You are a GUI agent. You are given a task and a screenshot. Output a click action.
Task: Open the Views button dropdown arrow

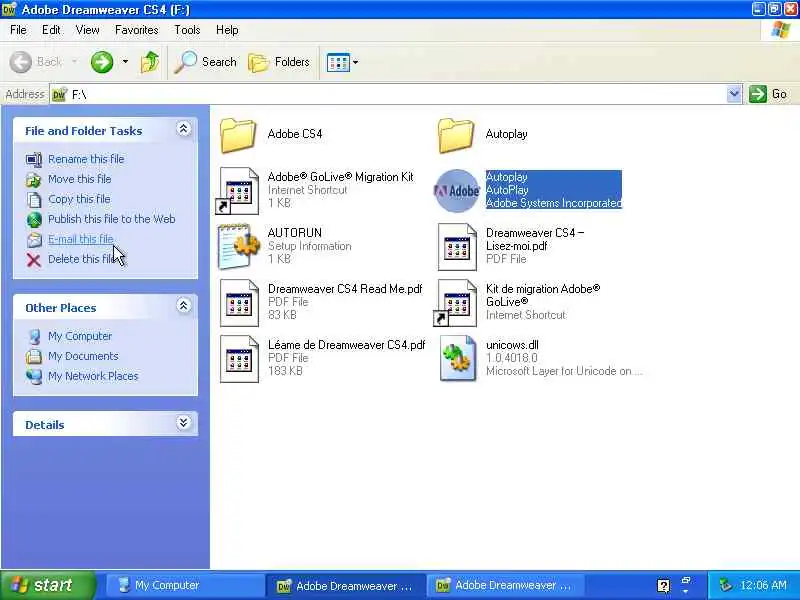[x=356, y=63]
